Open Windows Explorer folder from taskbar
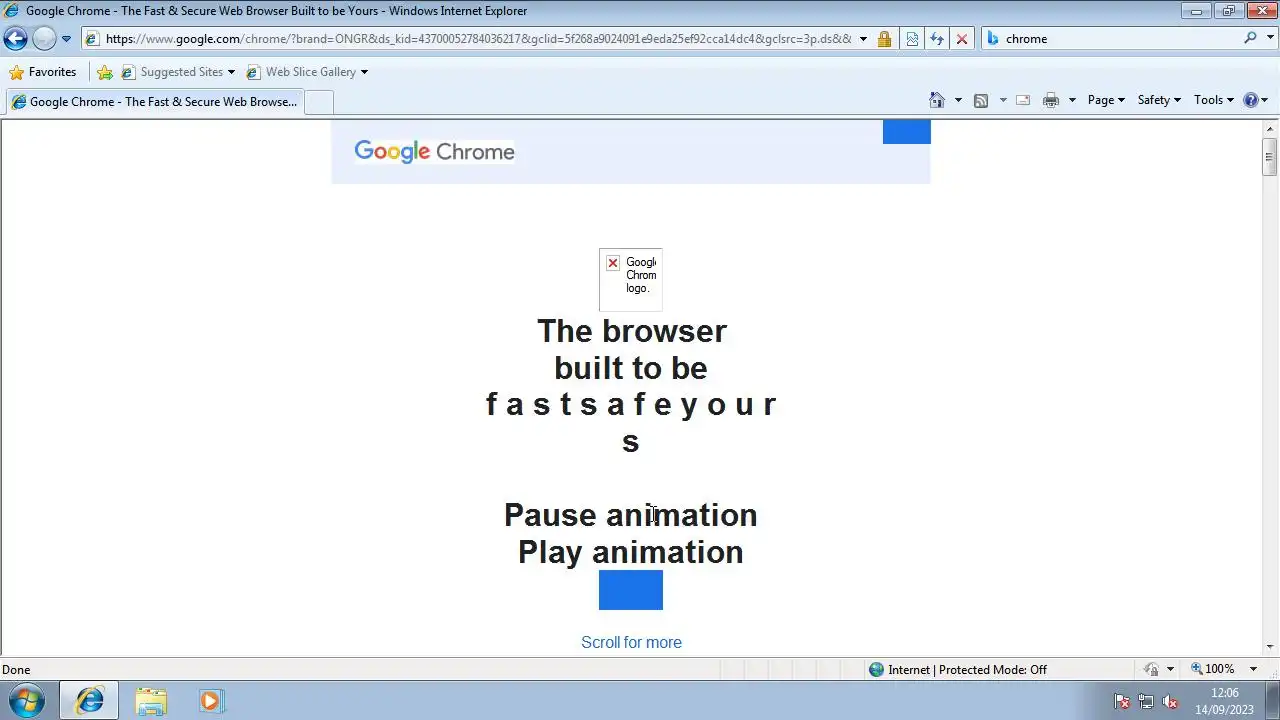This screenshot has width=1280, height=720. pos(151,701)
